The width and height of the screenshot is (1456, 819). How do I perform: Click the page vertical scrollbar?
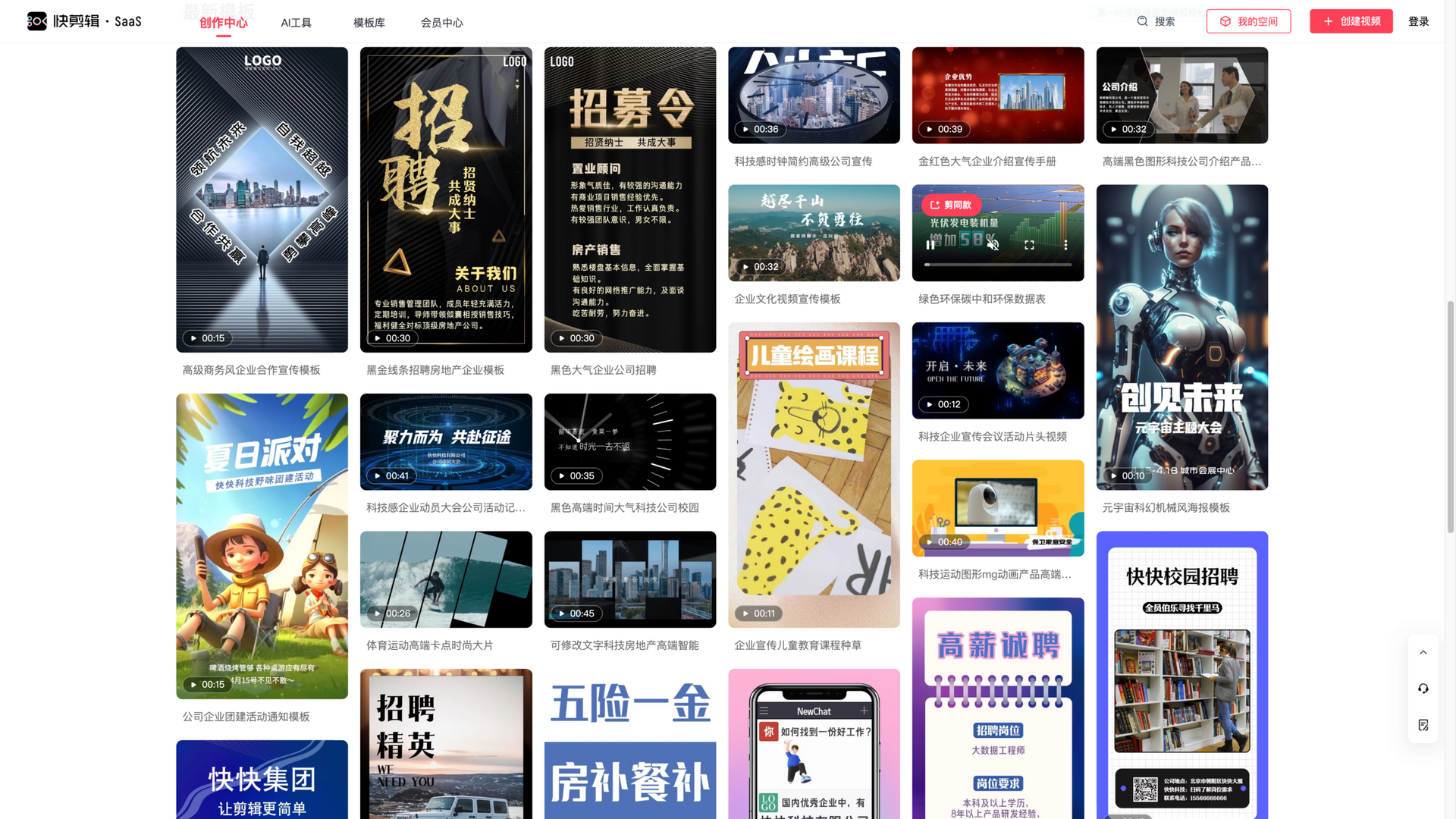click(x=1450, y=416)
